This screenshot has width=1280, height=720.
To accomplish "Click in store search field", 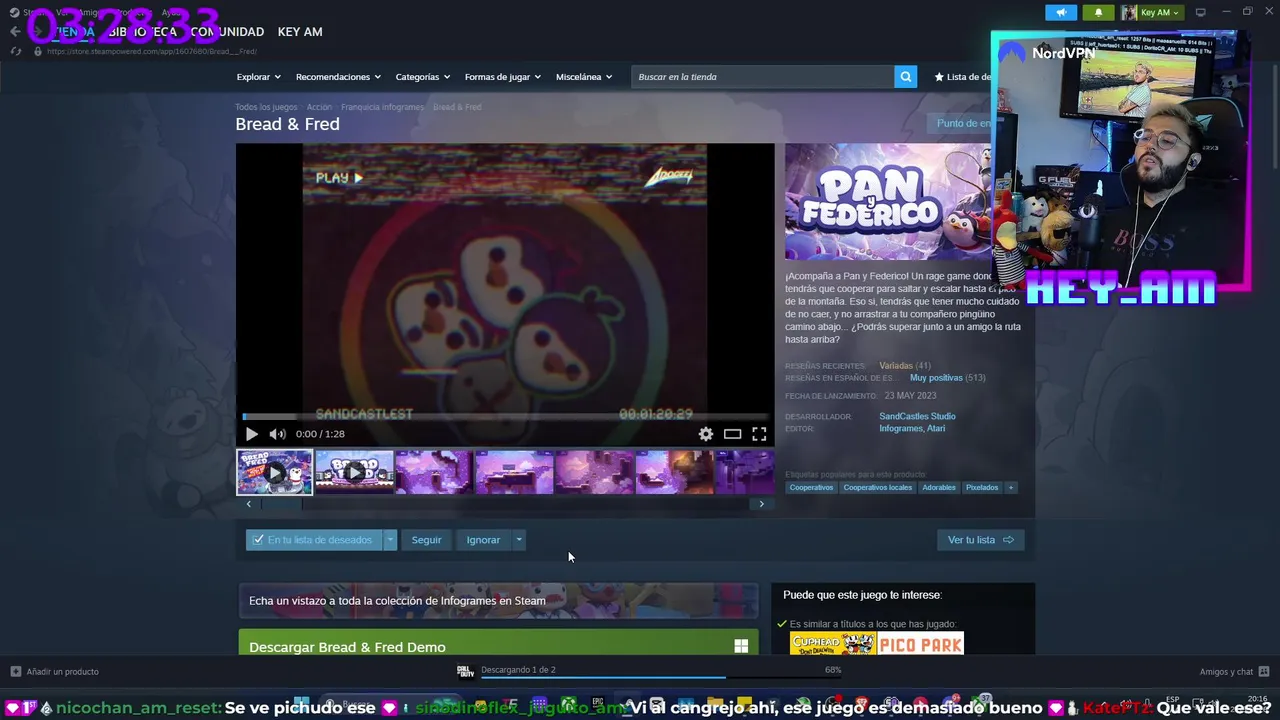I will [x=763, y=77].
